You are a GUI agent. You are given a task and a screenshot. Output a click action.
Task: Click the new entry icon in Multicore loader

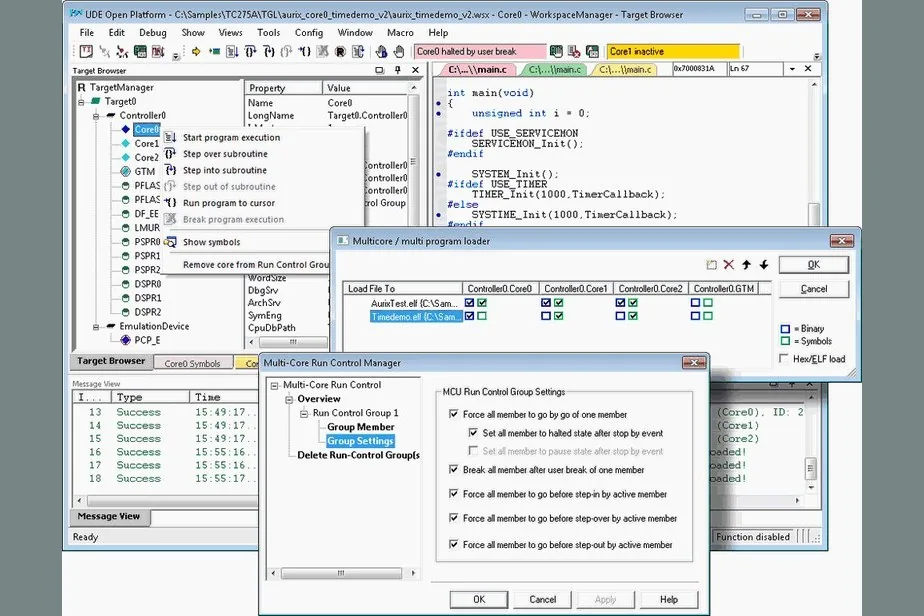[x=711, y=265]
